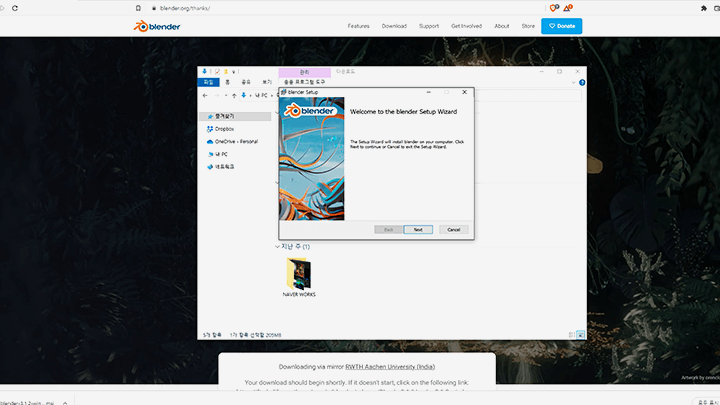
Task: Click the Explorer help question mark icon
Action: [x=582, y=83]
